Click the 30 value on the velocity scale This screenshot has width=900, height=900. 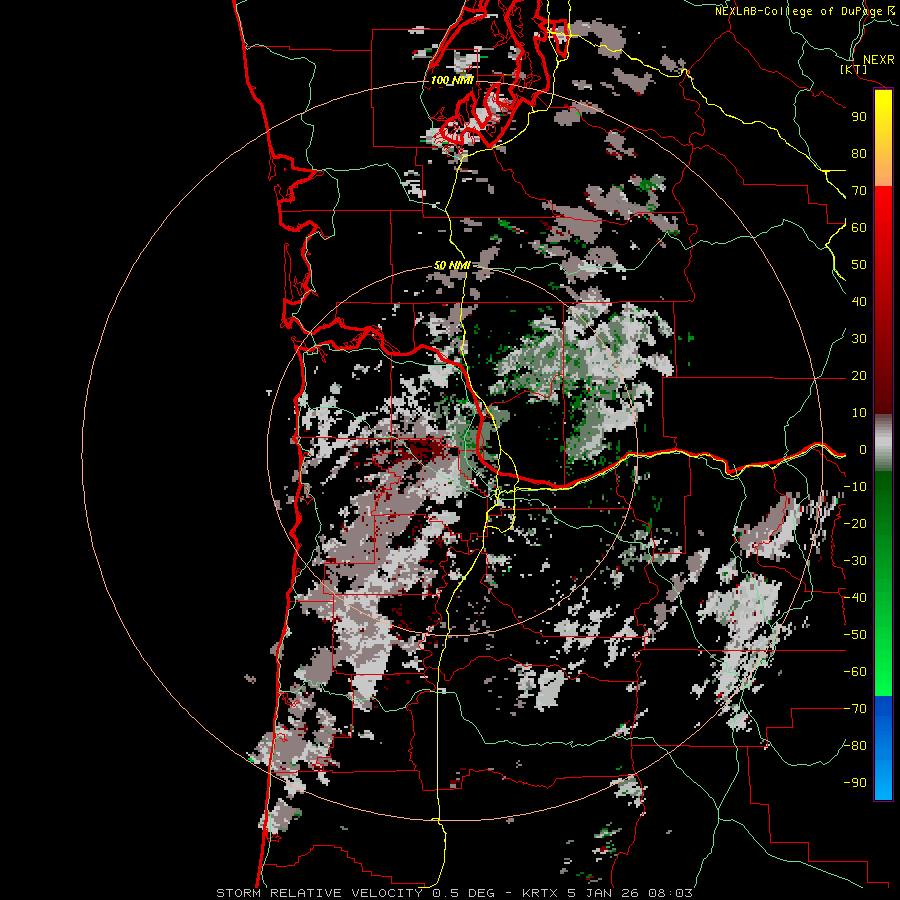pos(859,339)
